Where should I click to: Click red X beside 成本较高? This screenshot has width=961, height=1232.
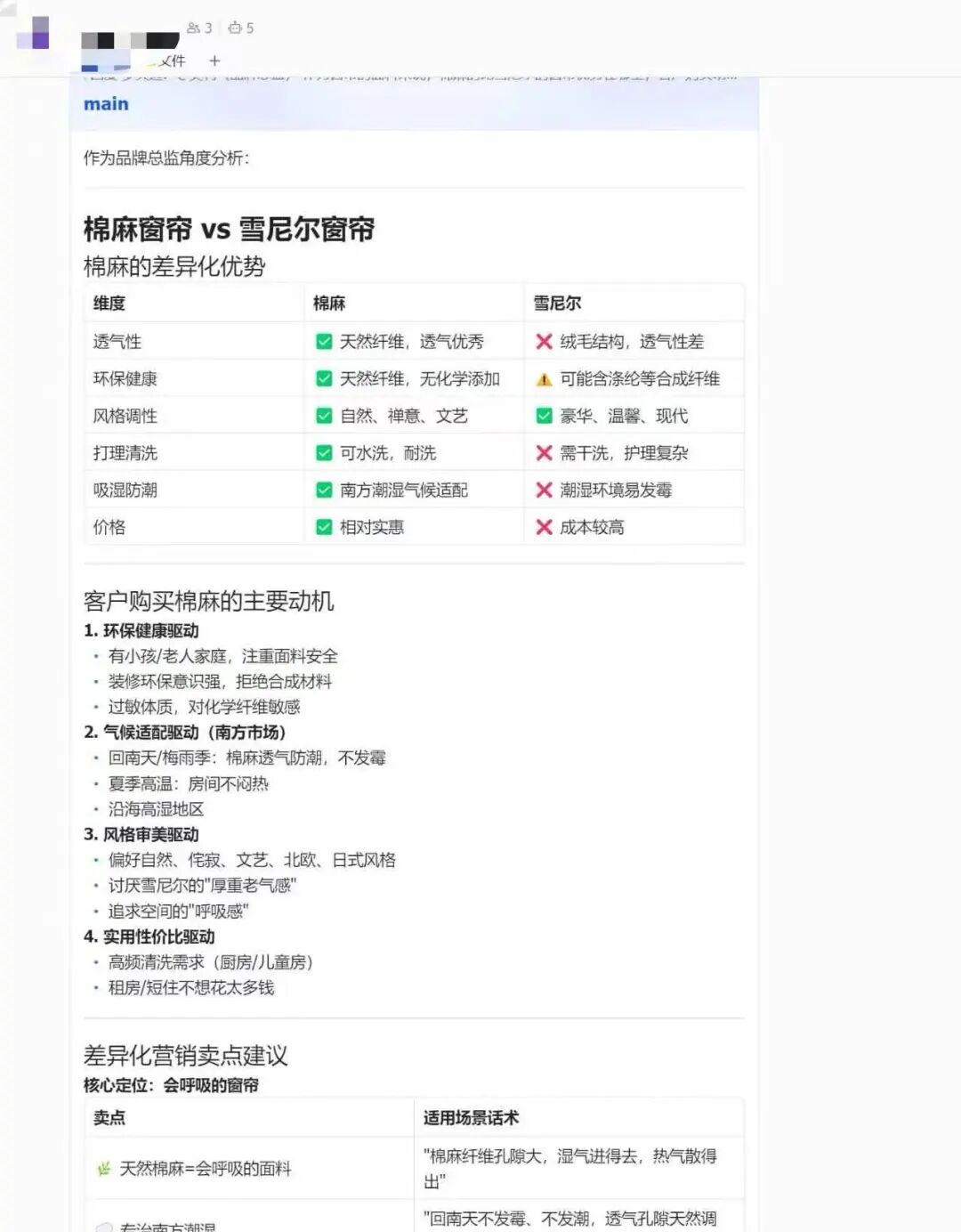(544, 527)
